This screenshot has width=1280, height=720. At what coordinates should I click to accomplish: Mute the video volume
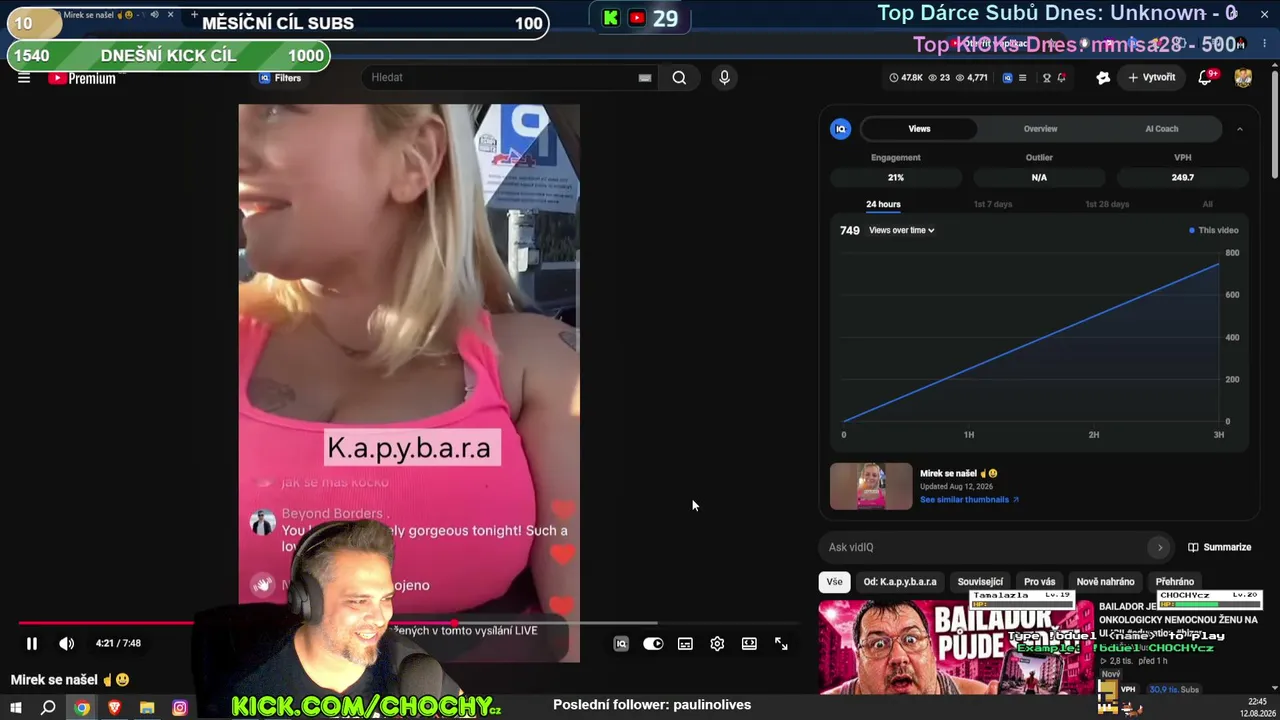pos(66,644)
